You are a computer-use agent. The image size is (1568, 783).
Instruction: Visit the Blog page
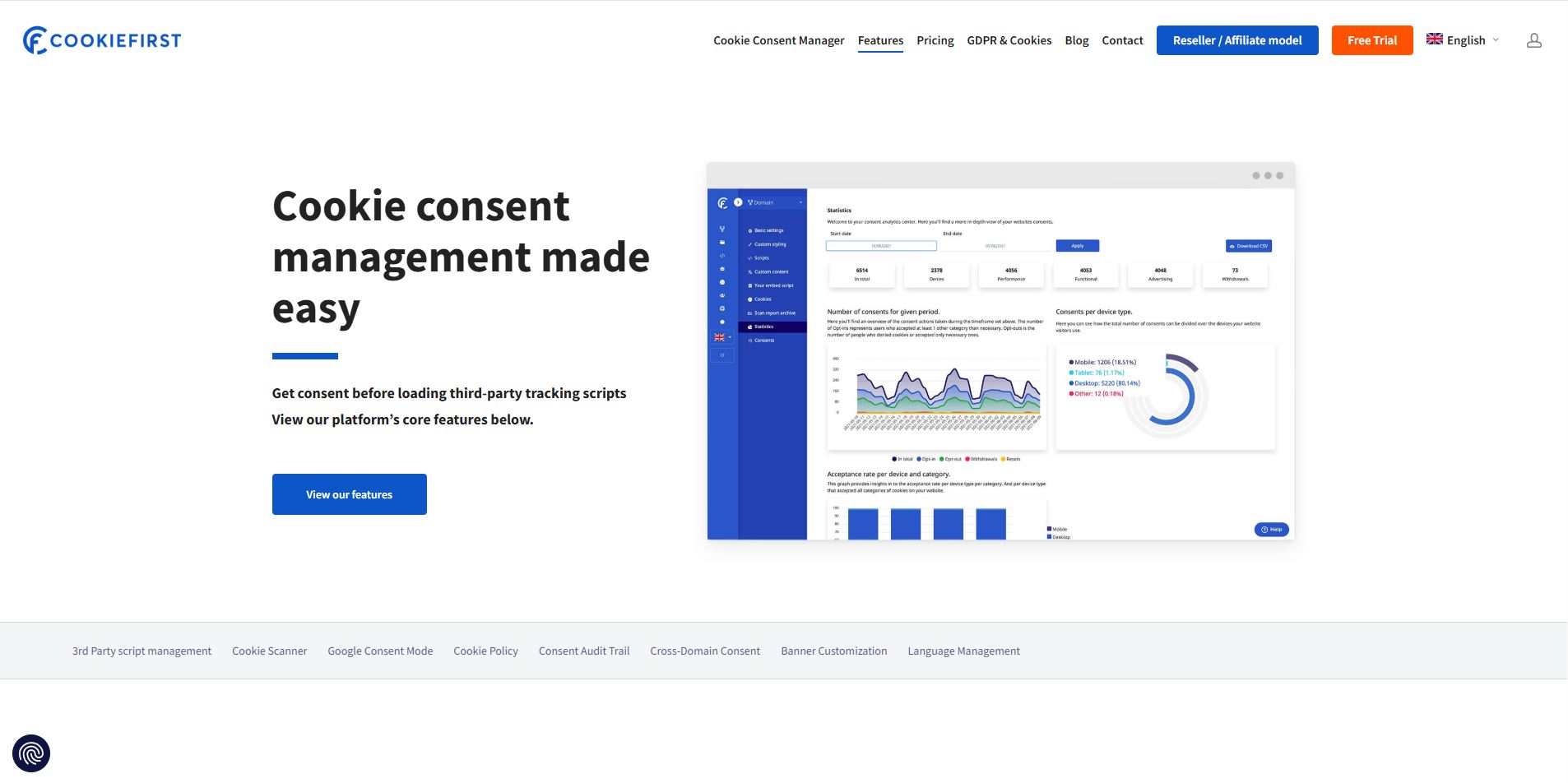pos(1076,40)
